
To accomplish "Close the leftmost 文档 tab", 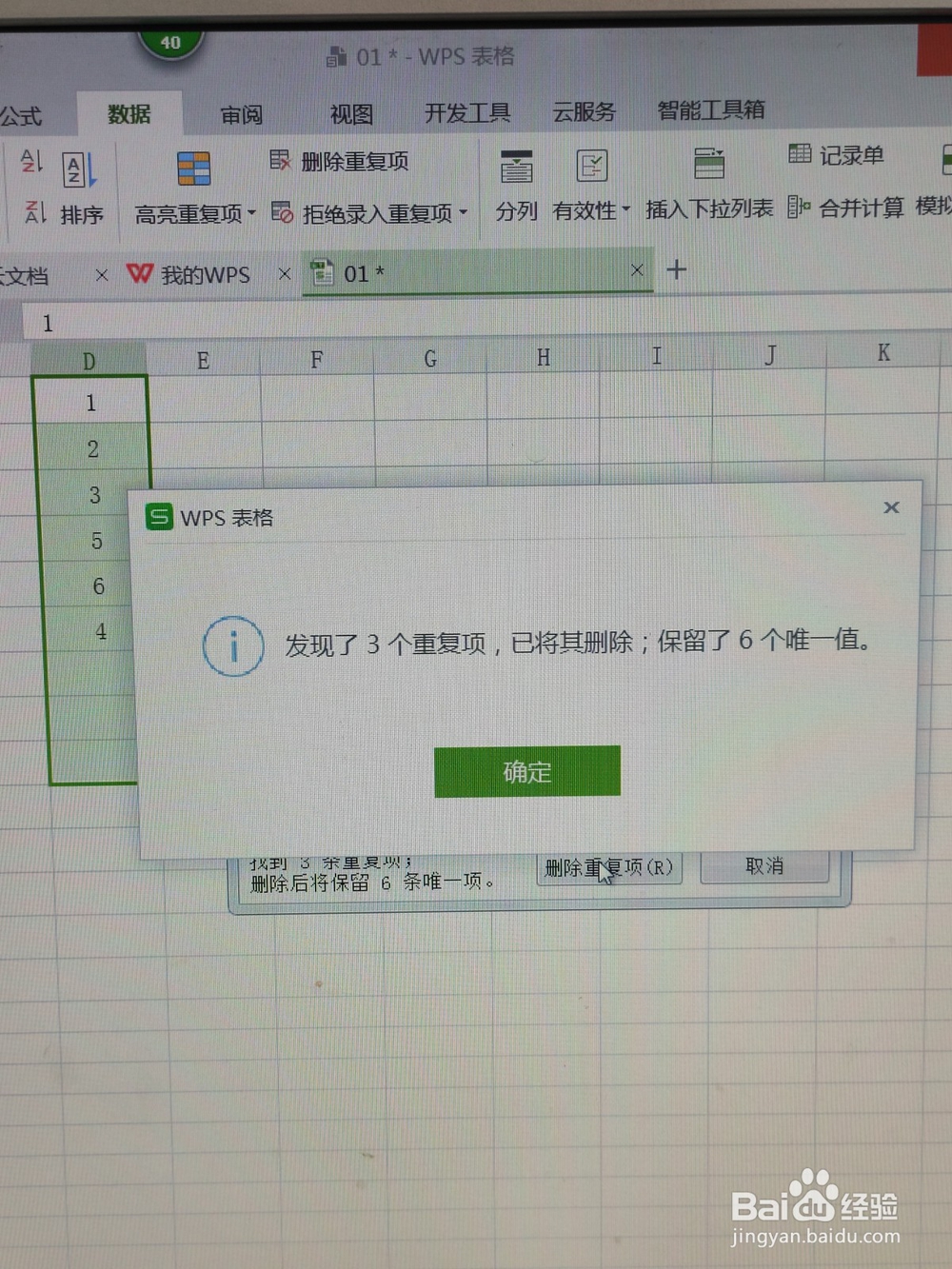I will (102, 275).
